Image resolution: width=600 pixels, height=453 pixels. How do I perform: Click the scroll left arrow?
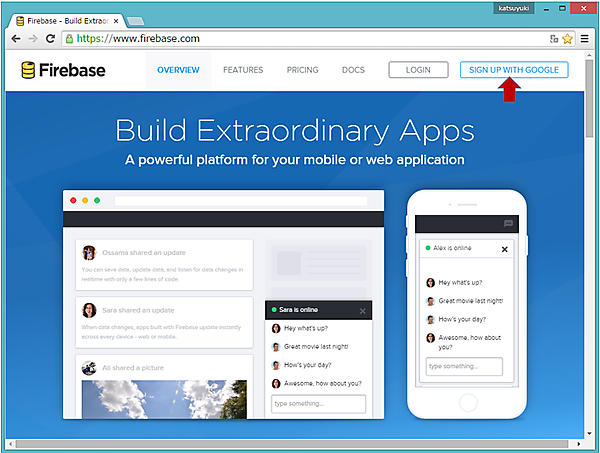(x=10, y=444)
